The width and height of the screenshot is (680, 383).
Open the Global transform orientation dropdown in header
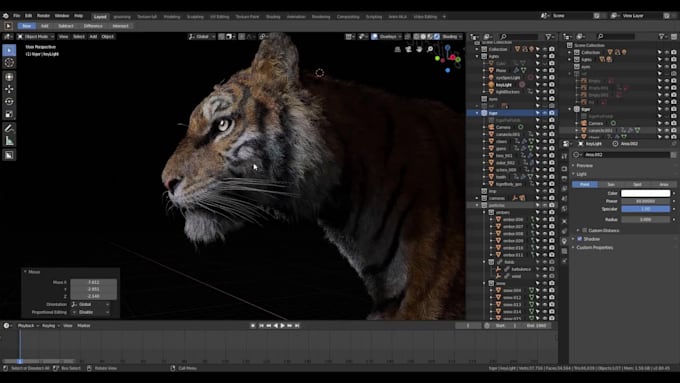click(x=202, y=37)
